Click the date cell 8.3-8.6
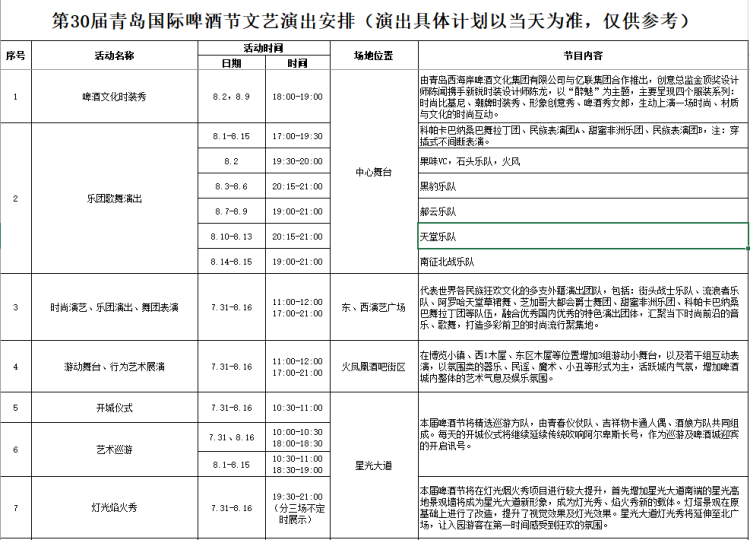750x540 pixels. [x=232, y=187]
